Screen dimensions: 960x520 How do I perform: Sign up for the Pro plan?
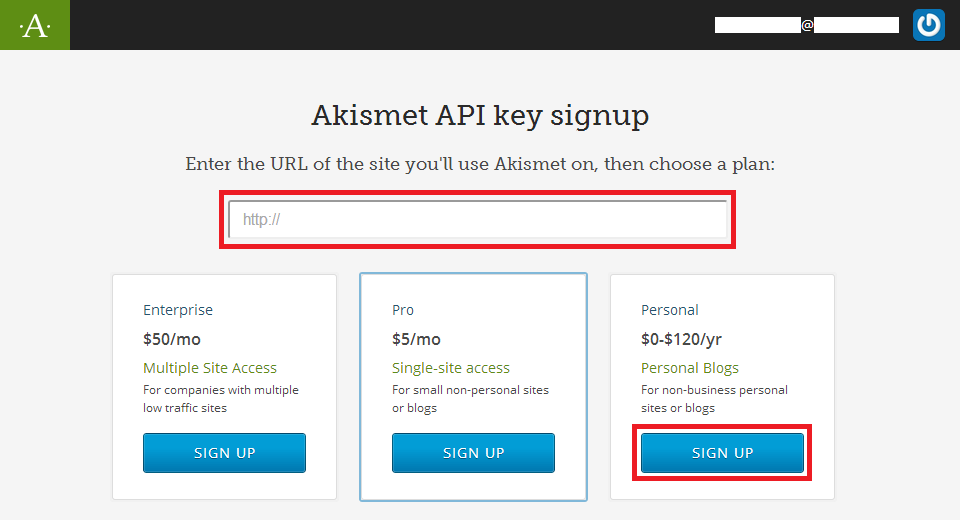pyautogui.click(x=473, y=453)
